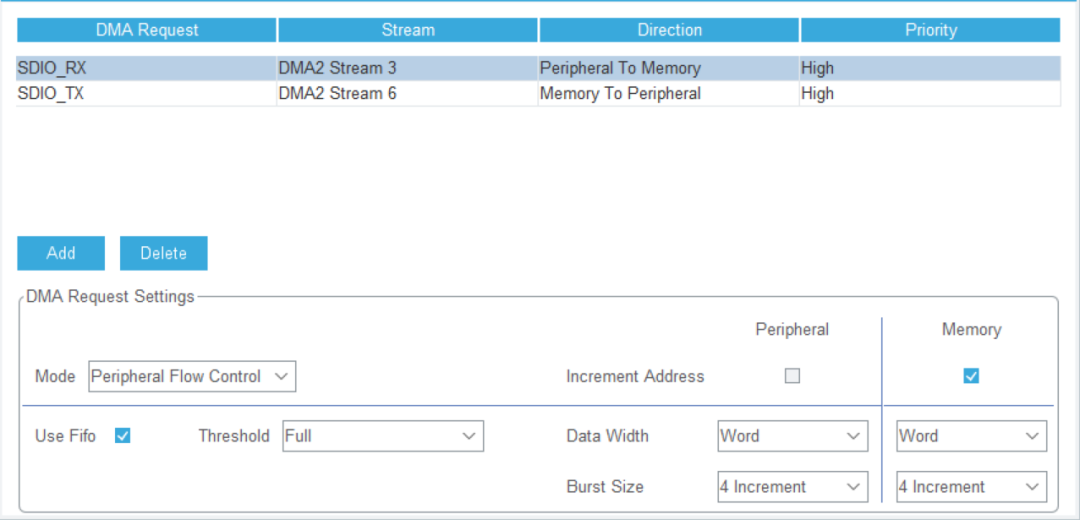Open the Mode dropdown
Screen dimensions: 1080x520
tap(192, 377)
